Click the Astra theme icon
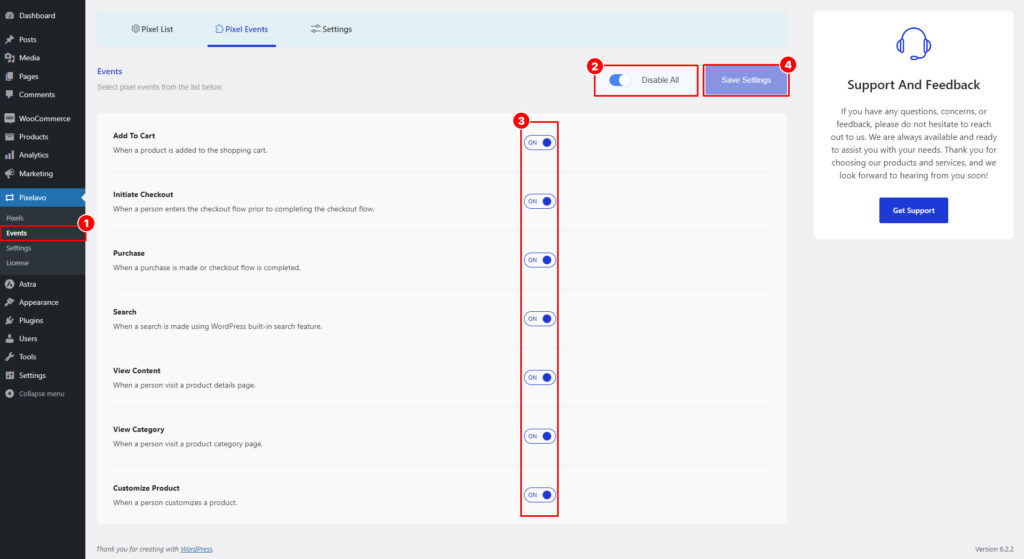The image size is (1024, 559). [x=9, y=284]
